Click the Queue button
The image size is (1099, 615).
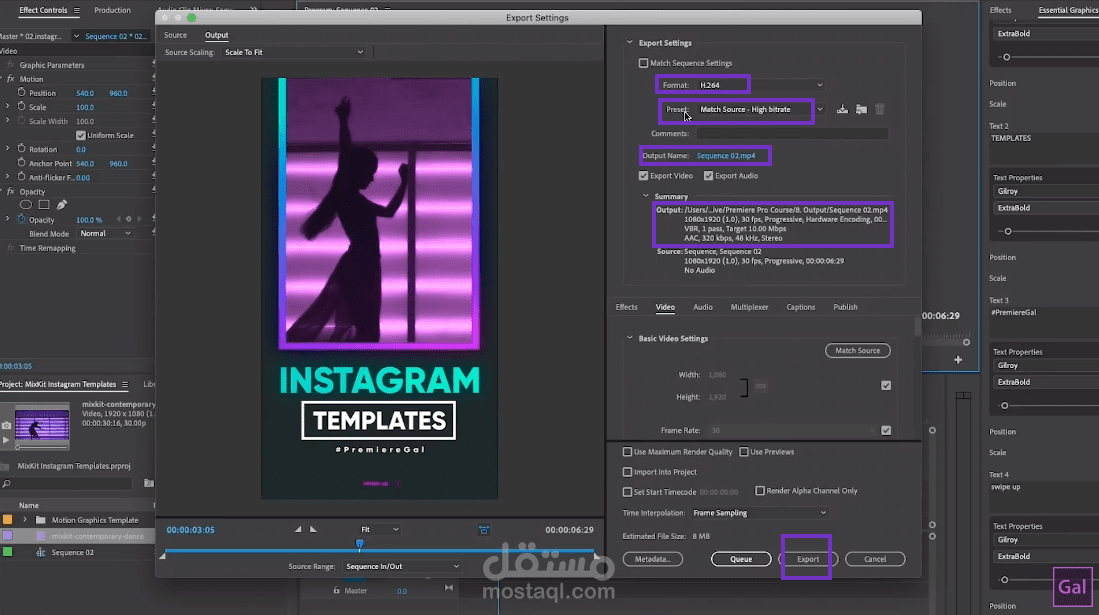(x=741, y=559)
